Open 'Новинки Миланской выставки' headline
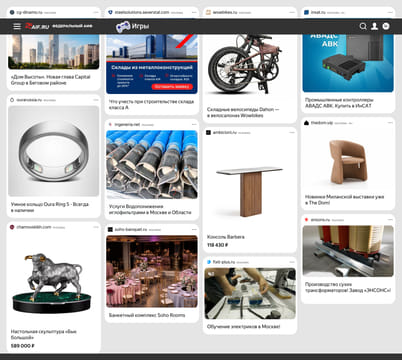The image size is (402, 360). click(344, 200)
